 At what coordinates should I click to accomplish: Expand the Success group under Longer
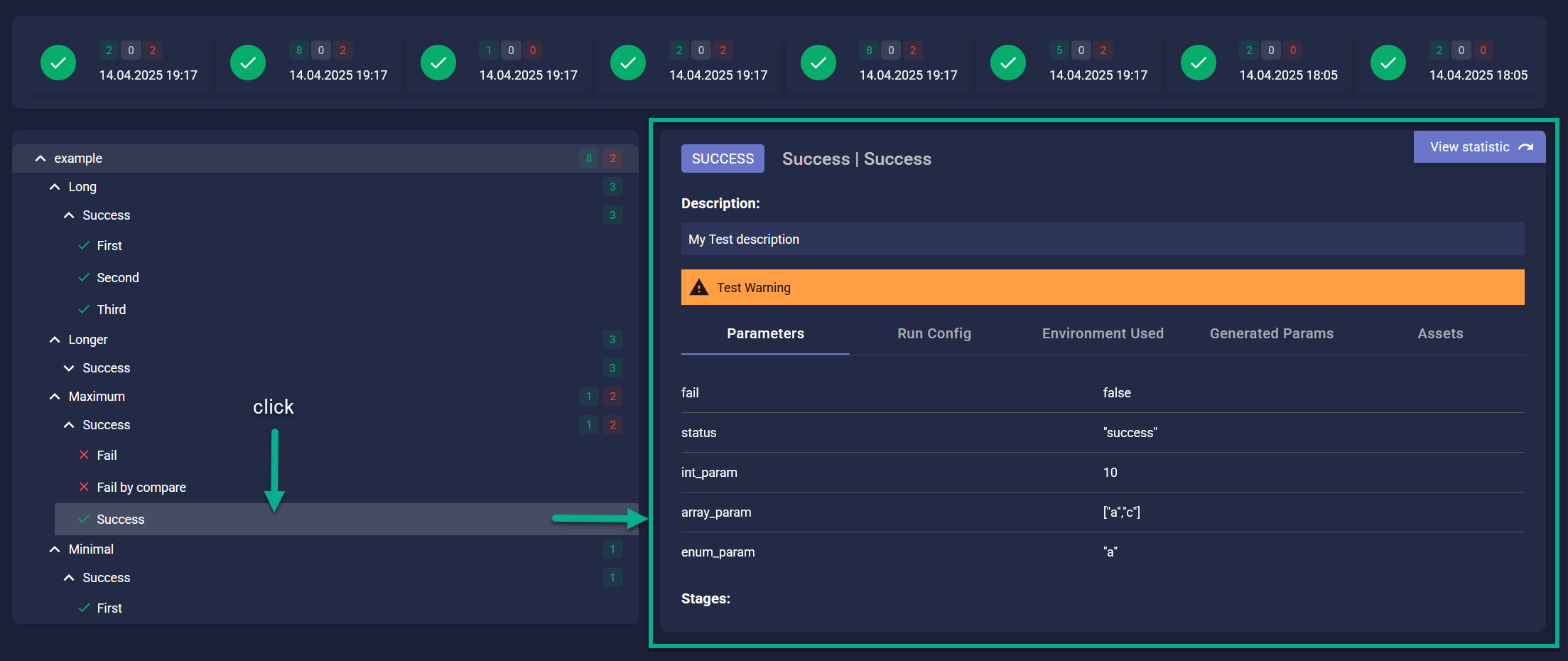click(x=69, y=368)
